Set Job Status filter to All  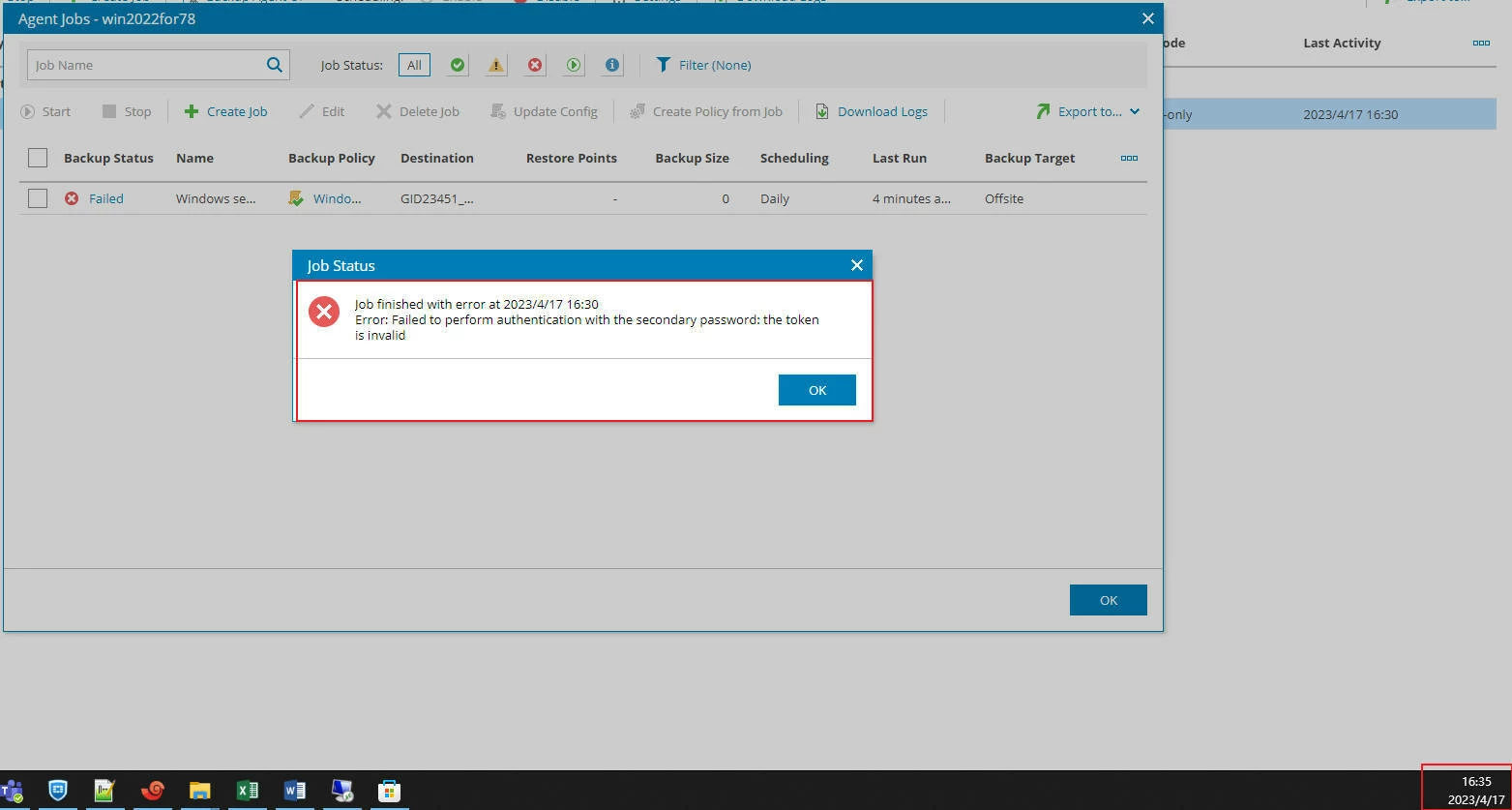pos(414,65)
